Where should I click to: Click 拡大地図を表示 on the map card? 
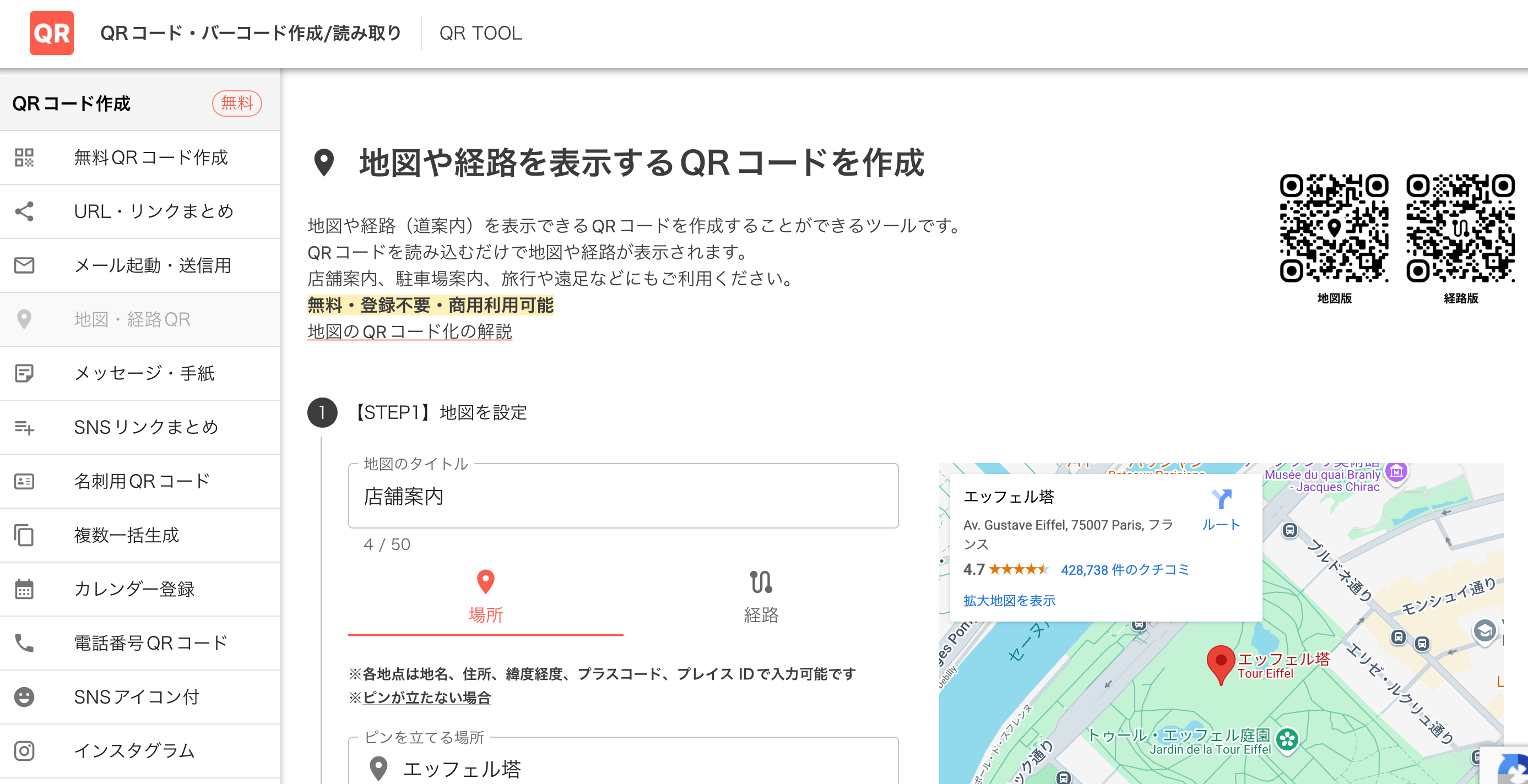tap(1009, 600)
